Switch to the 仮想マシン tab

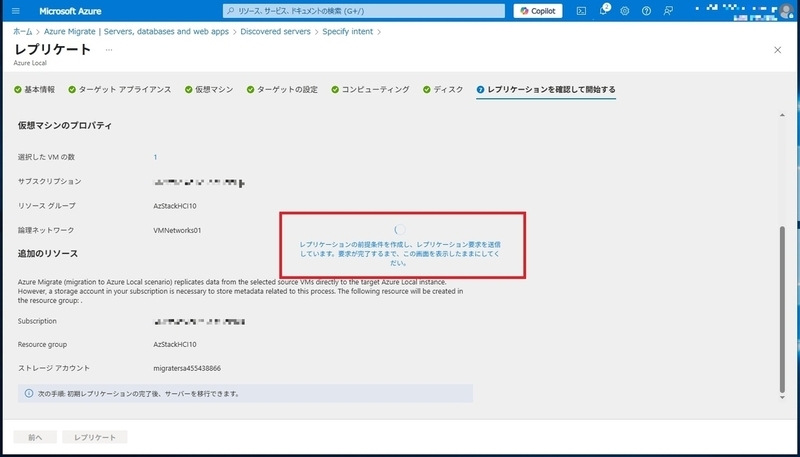tap(209, 89)
